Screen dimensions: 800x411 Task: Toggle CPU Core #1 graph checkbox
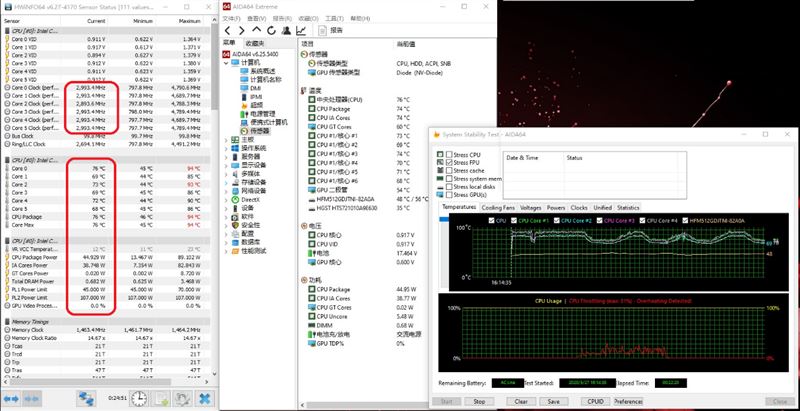click(x=514, y=221)
